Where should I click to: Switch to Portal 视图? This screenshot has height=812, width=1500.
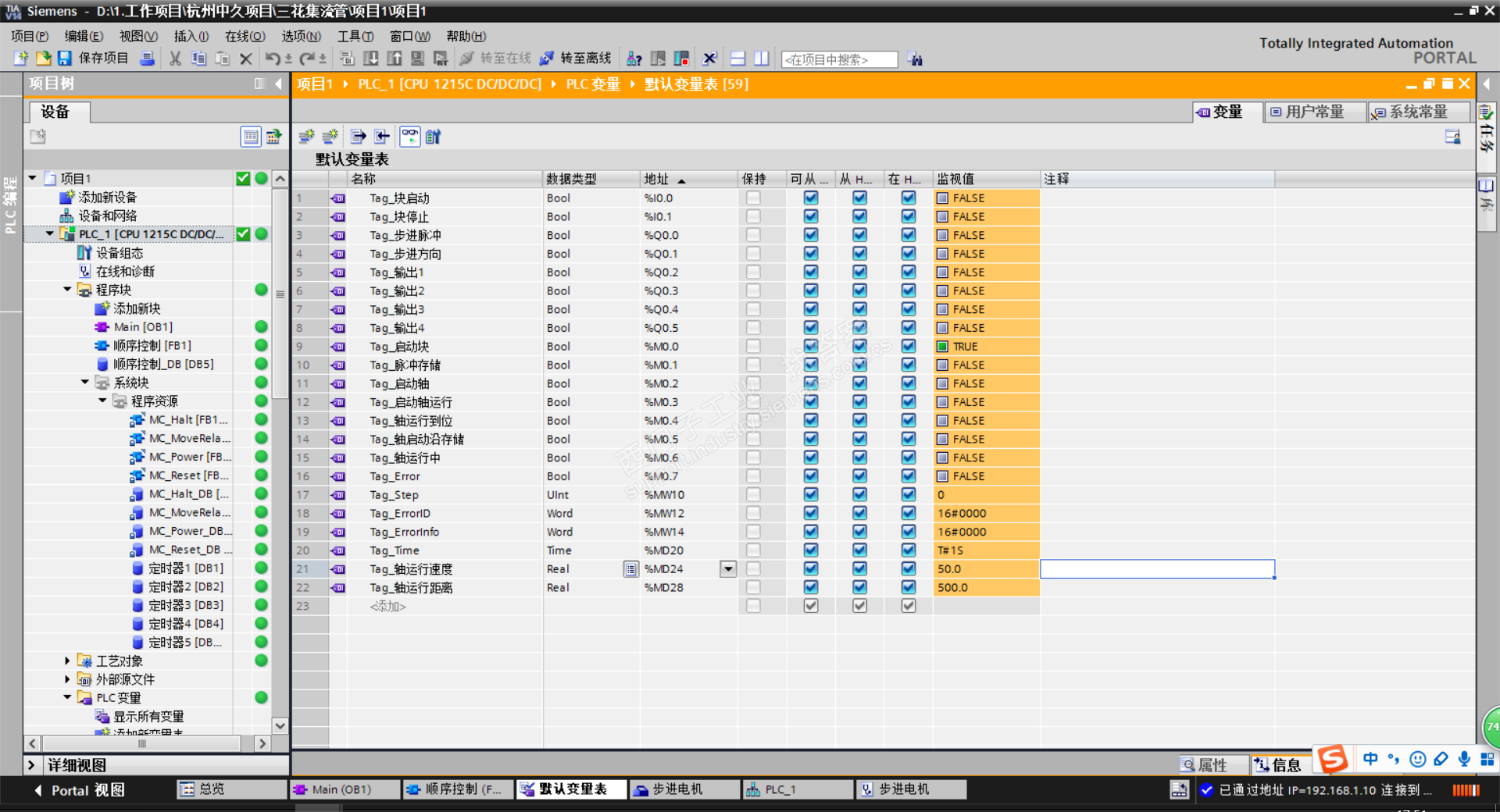pyautogui.click(x=80, y=790)
